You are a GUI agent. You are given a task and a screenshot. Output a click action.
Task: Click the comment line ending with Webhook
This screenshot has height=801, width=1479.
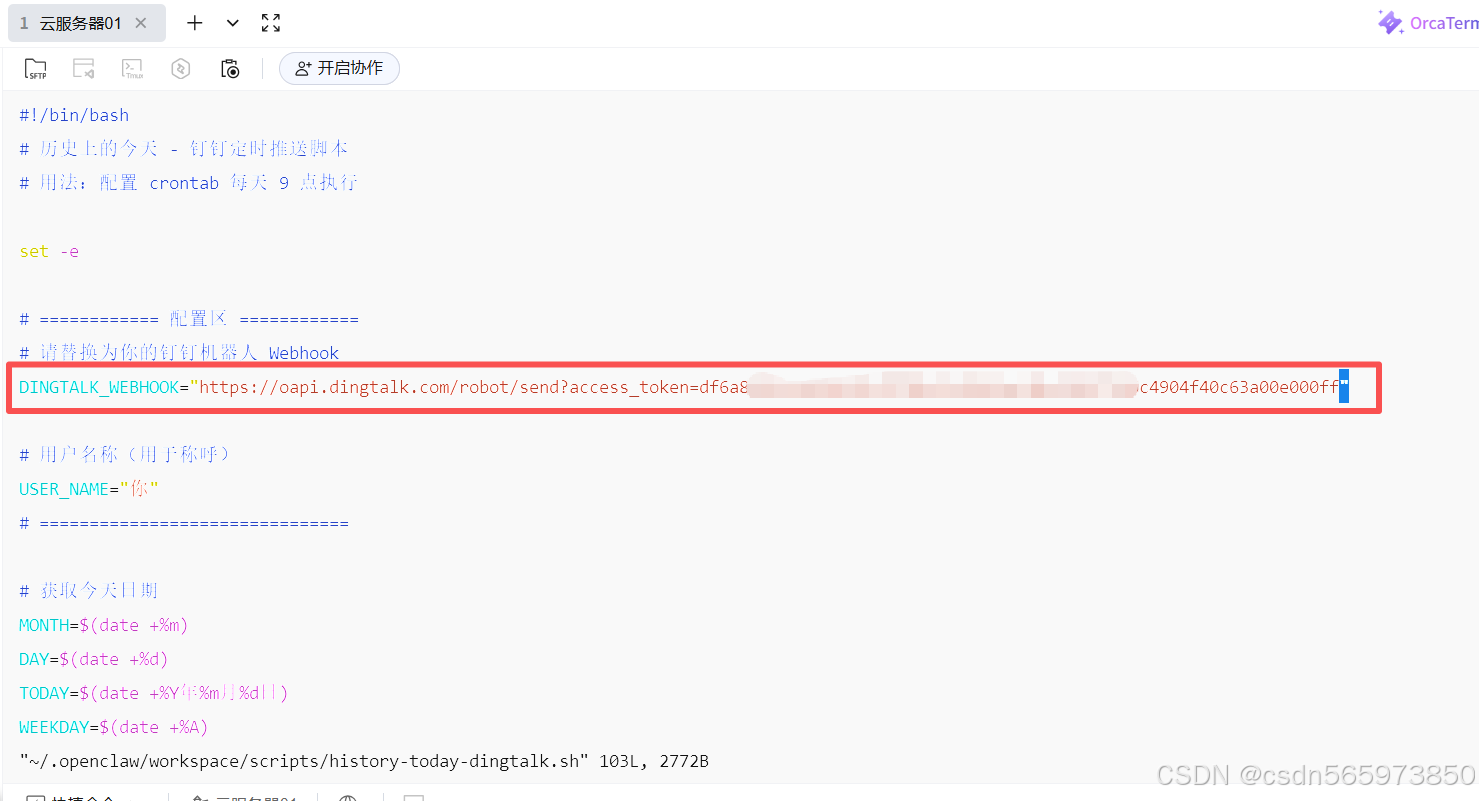(x=179, y=353)
